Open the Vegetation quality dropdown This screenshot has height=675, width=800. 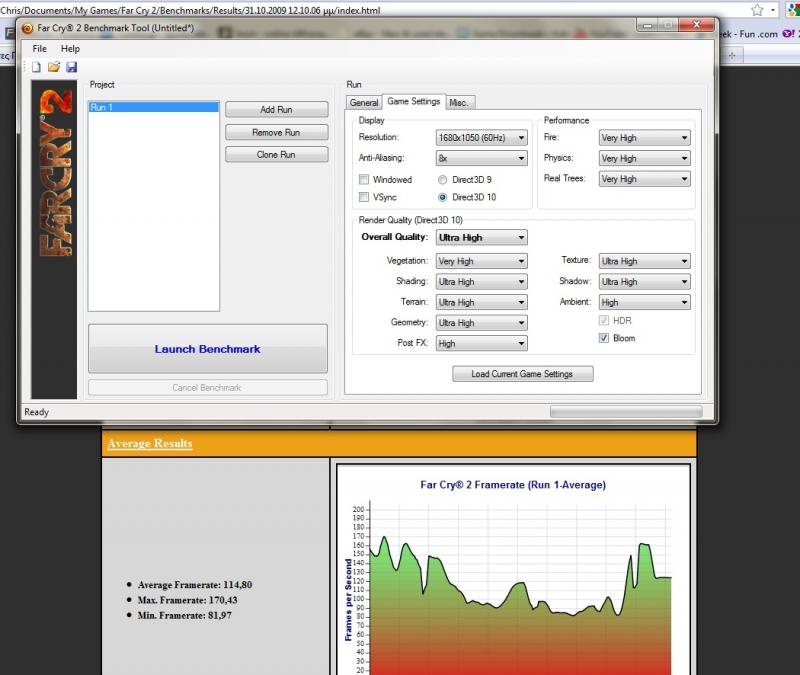coord(481,261)
